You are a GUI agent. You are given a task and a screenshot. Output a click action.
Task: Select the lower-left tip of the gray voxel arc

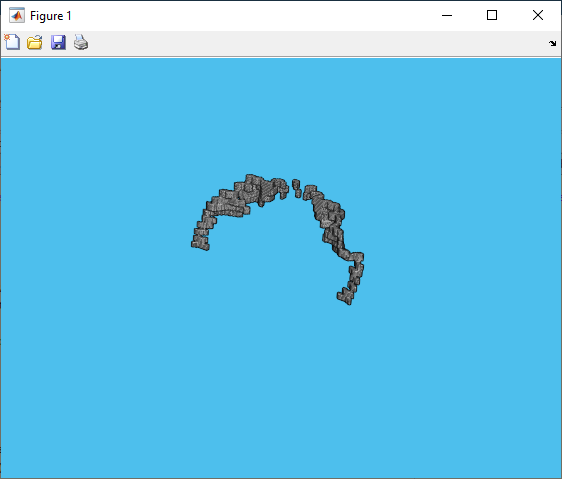tap(200, 245)
